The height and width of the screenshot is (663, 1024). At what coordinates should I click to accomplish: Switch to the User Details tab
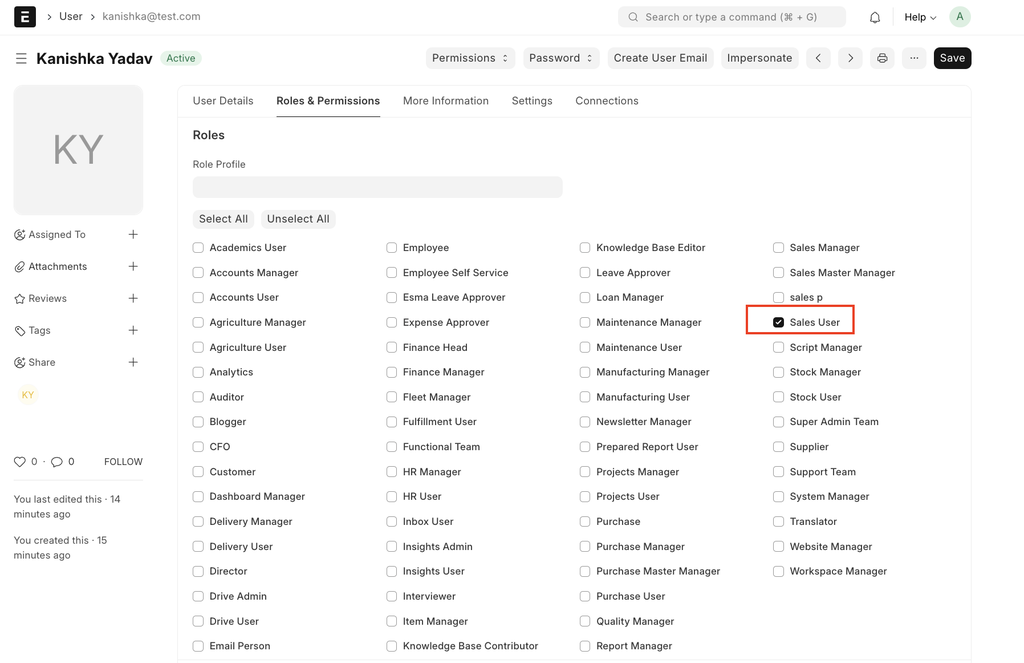223,101
